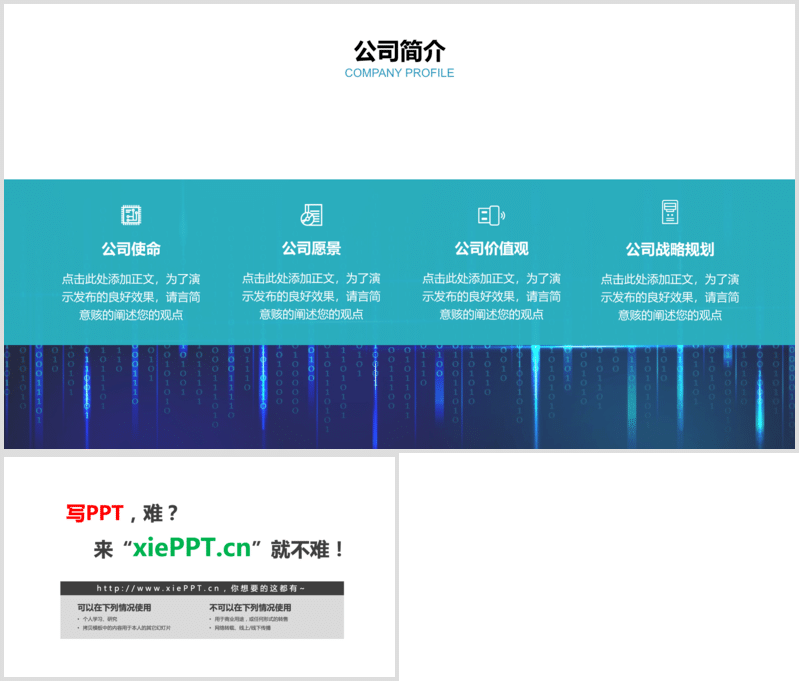800x681 pixels.
Task: Select the 不可以在下列情况使用 heading
Action: [x=250, y=608]
